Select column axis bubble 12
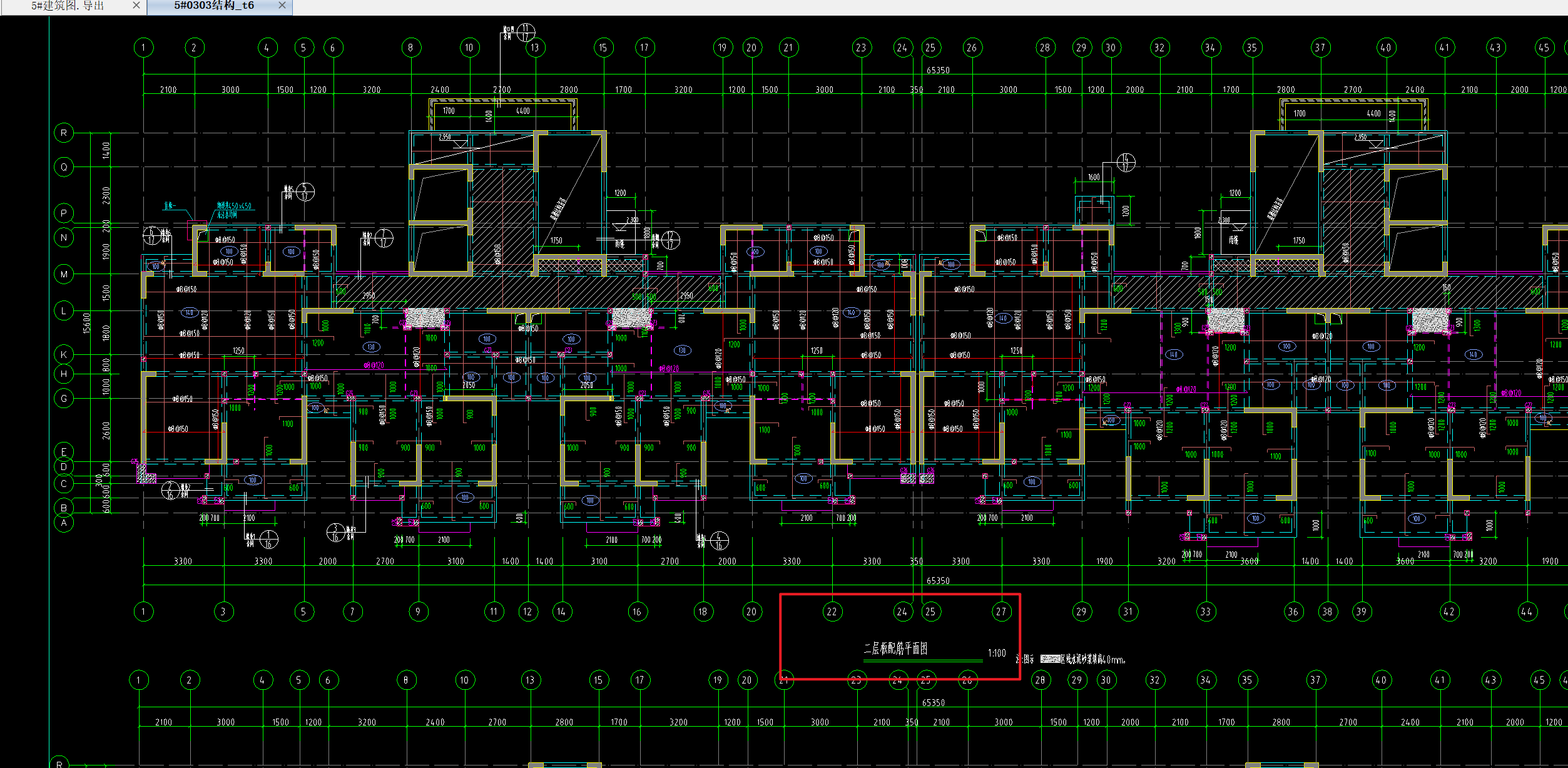This screenshot has height=768, width=1568. click(x=528, y=612)
